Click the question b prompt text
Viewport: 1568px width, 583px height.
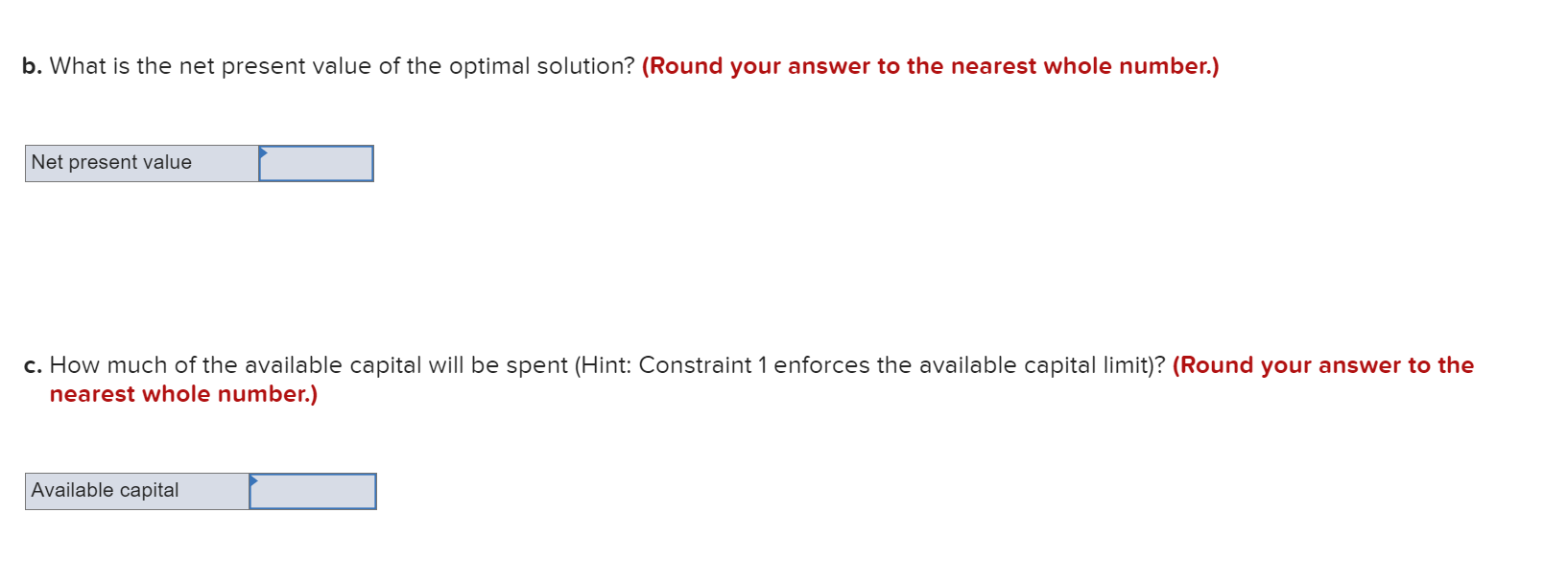(x=326, y=65)
